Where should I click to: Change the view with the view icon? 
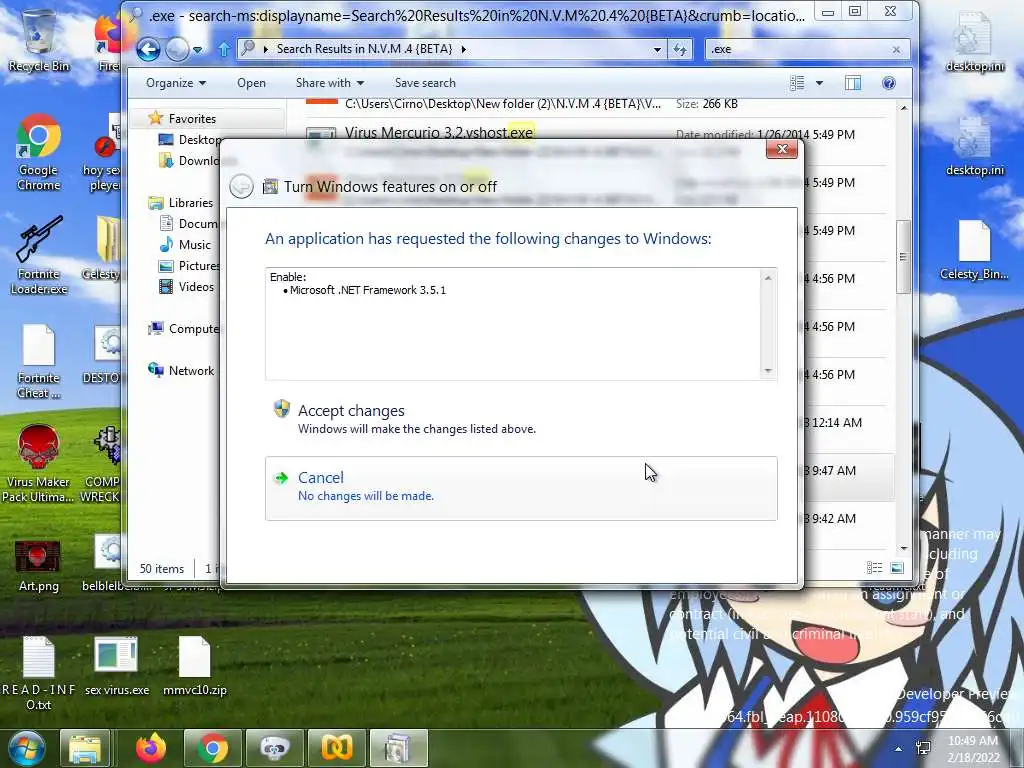pyautogui.click(x=797, y=83)
